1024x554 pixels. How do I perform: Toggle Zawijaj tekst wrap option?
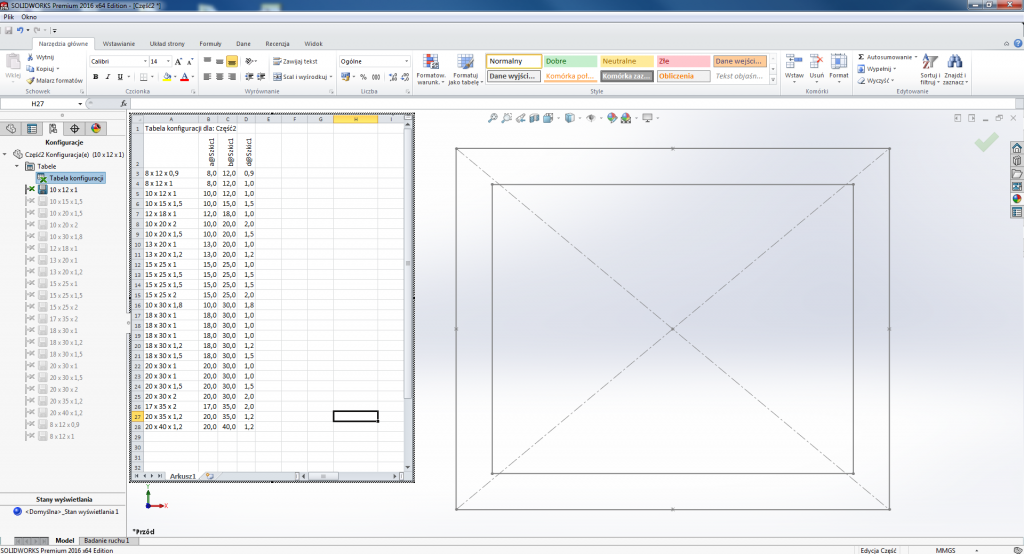point(292,61)
